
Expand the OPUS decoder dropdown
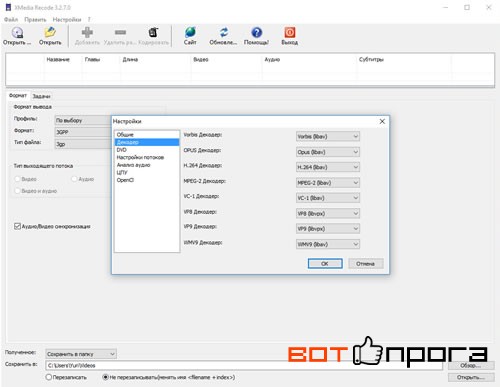point(328,152)
